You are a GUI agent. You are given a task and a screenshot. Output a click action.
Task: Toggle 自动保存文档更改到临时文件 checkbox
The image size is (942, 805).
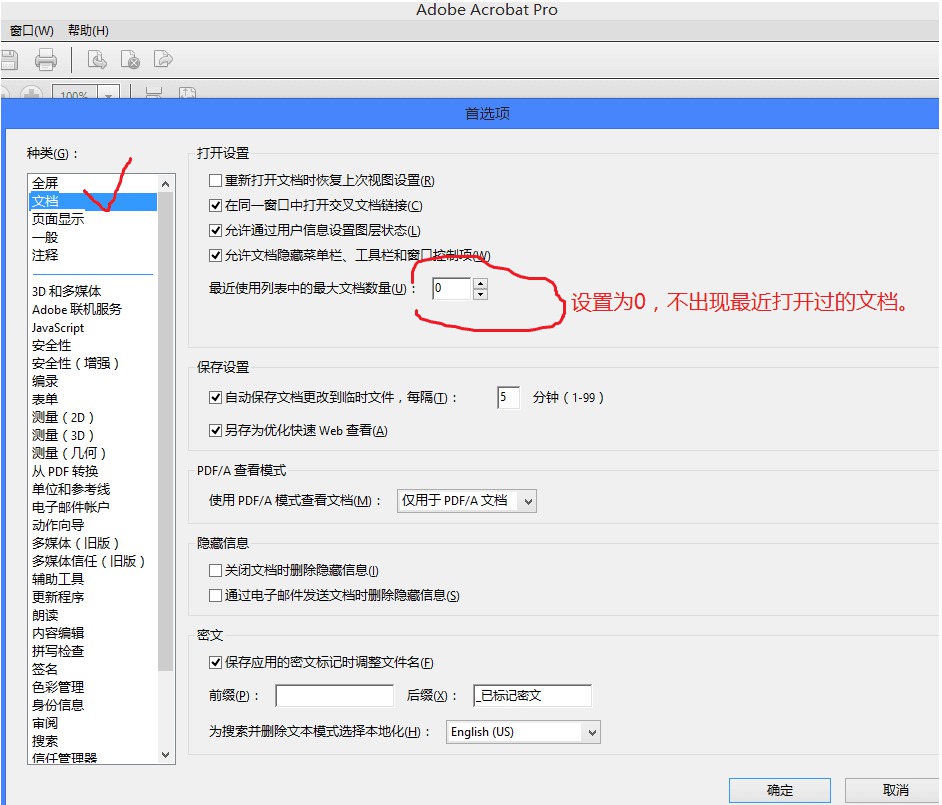pyautogui.click(x=215, y=397)
